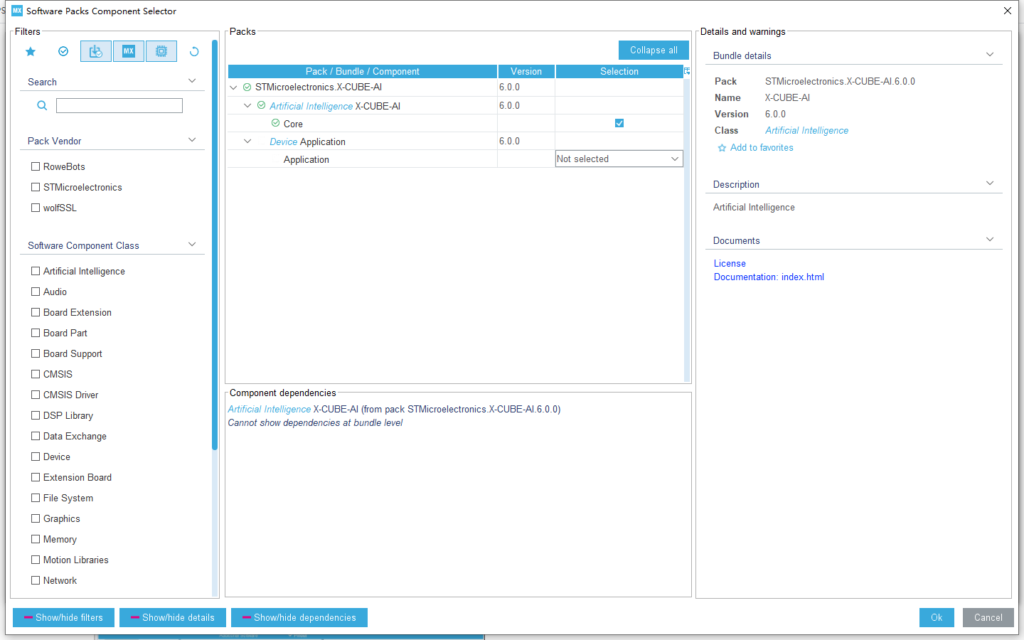Click Artificial Intelligence class link in details
Screen dimensions: 1024x640
point(807,131)
